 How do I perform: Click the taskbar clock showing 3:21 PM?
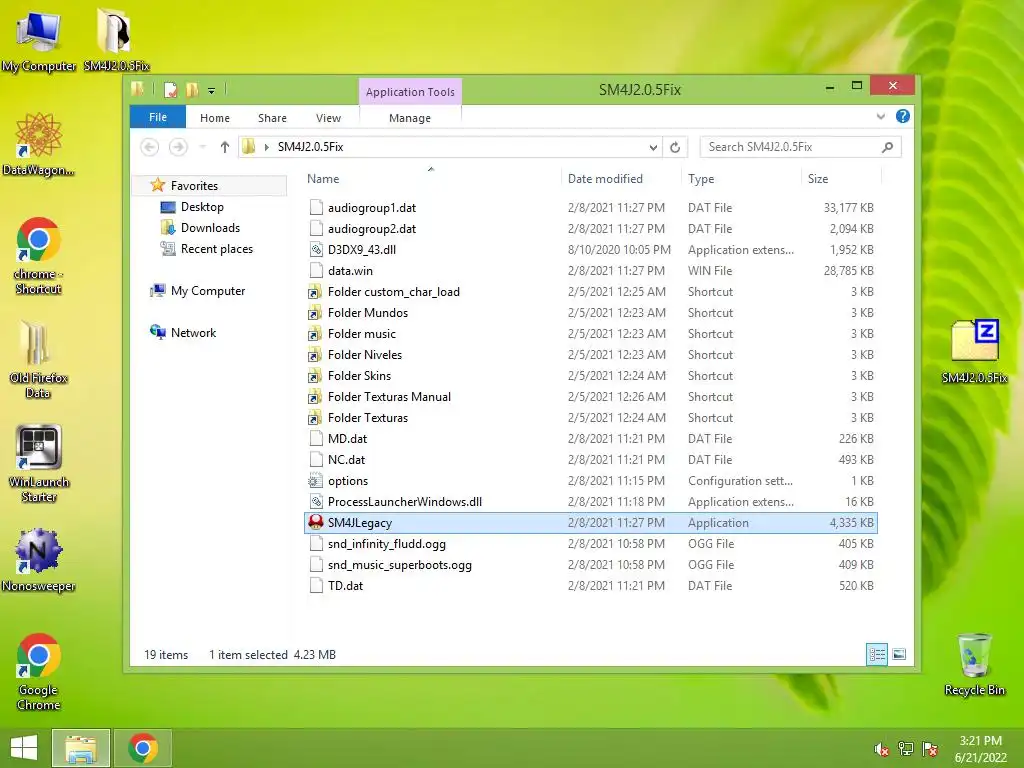(x=980, y=749)
